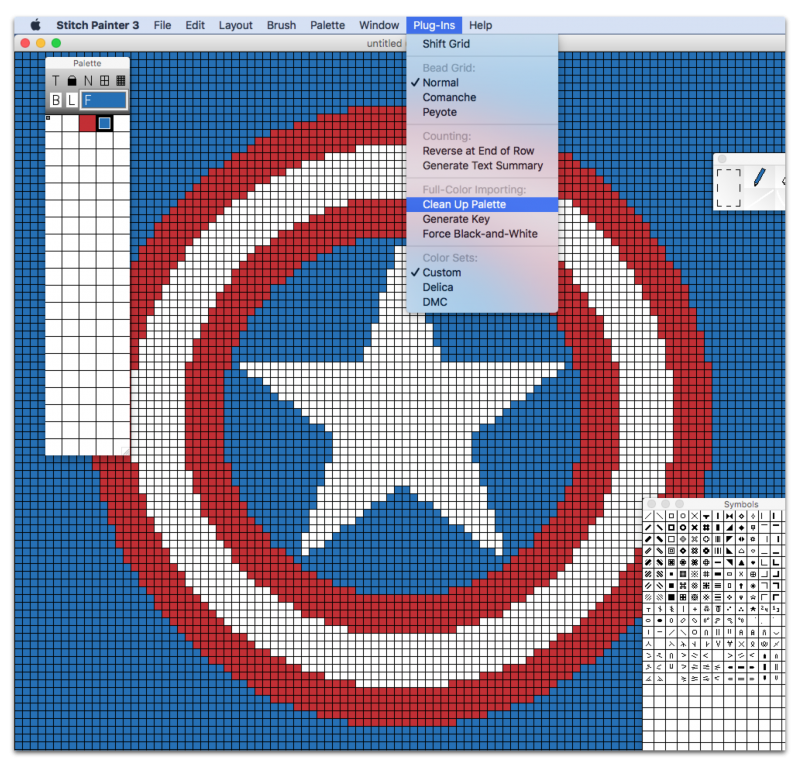Screen dimensions: 800x767
Task: Pick the up arrow symbol in Symbols
Action: 741,586
